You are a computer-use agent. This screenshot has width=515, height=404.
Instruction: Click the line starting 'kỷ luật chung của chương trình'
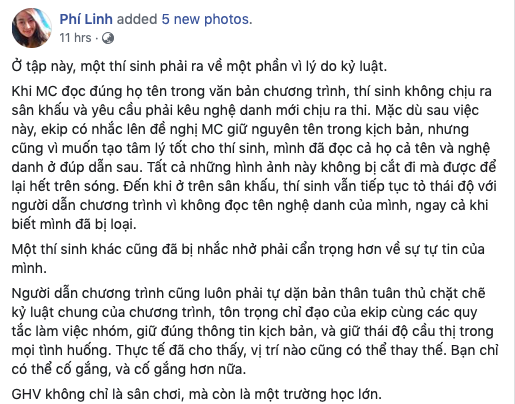pos(244,313)
